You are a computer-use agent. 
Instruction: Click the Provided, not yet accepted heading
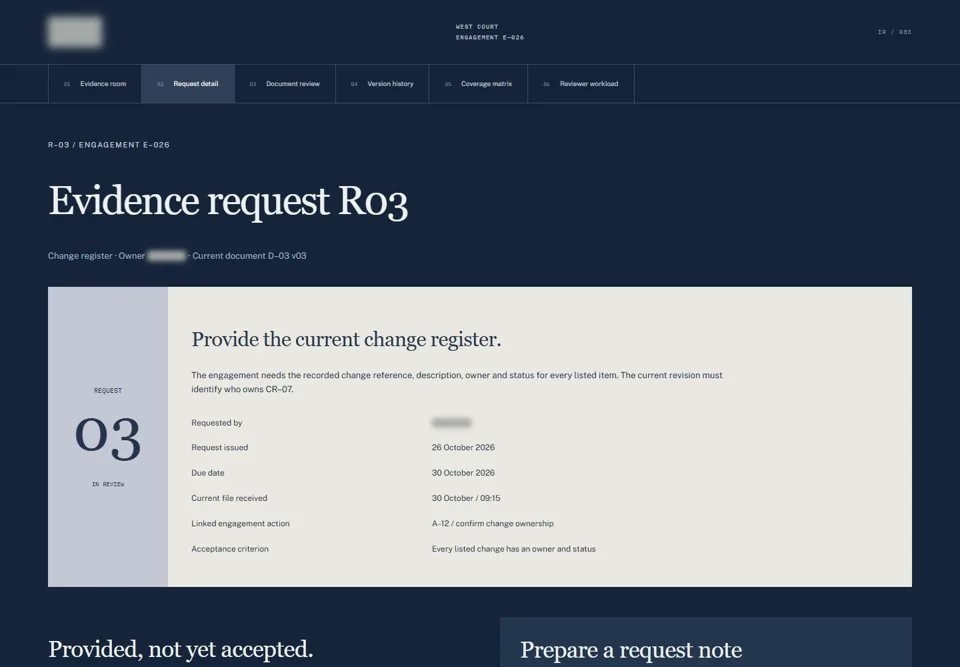tap(181, 650)
